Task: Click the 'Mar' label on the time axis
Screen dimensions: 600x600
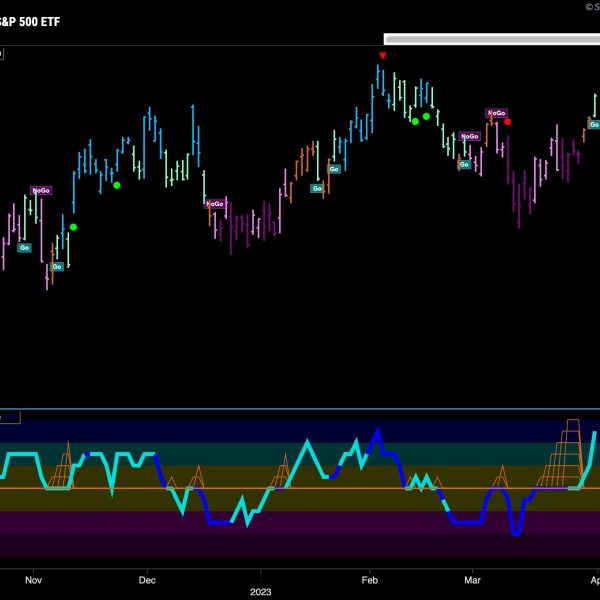Action: (x=472, y=580)
